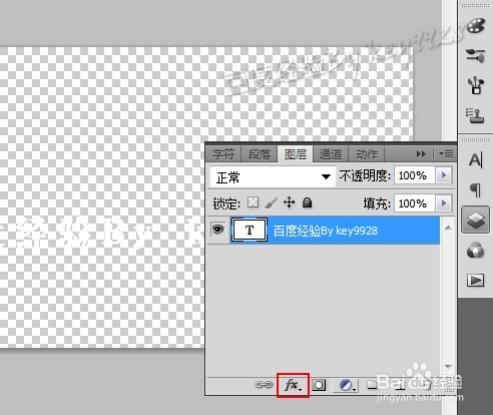
Task: Toggle the Layers panel icon in dock
Action: (475, 220)
